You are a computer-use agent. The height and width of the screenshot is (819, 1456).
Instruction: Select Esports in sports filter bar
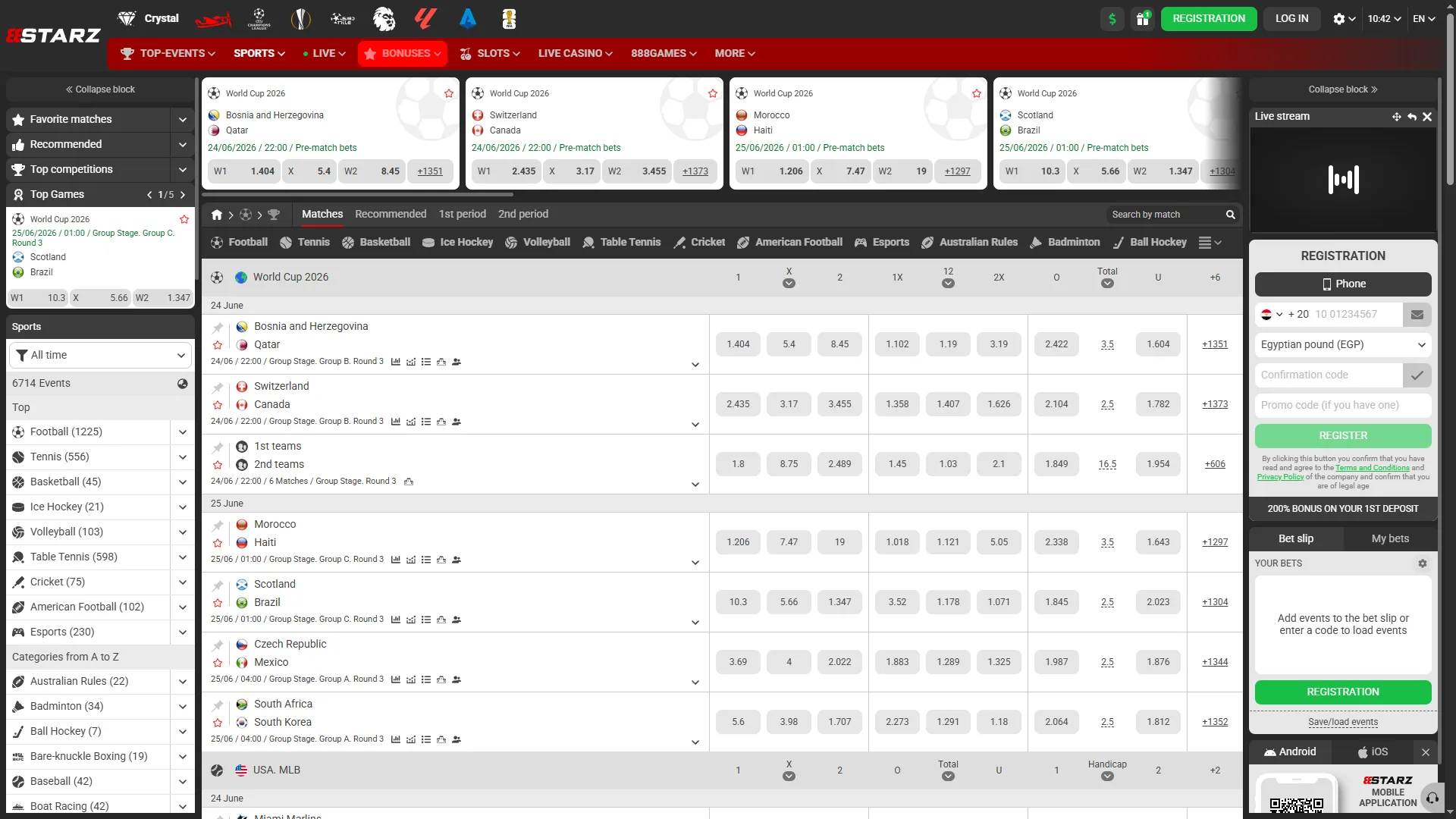coord(882,243)
